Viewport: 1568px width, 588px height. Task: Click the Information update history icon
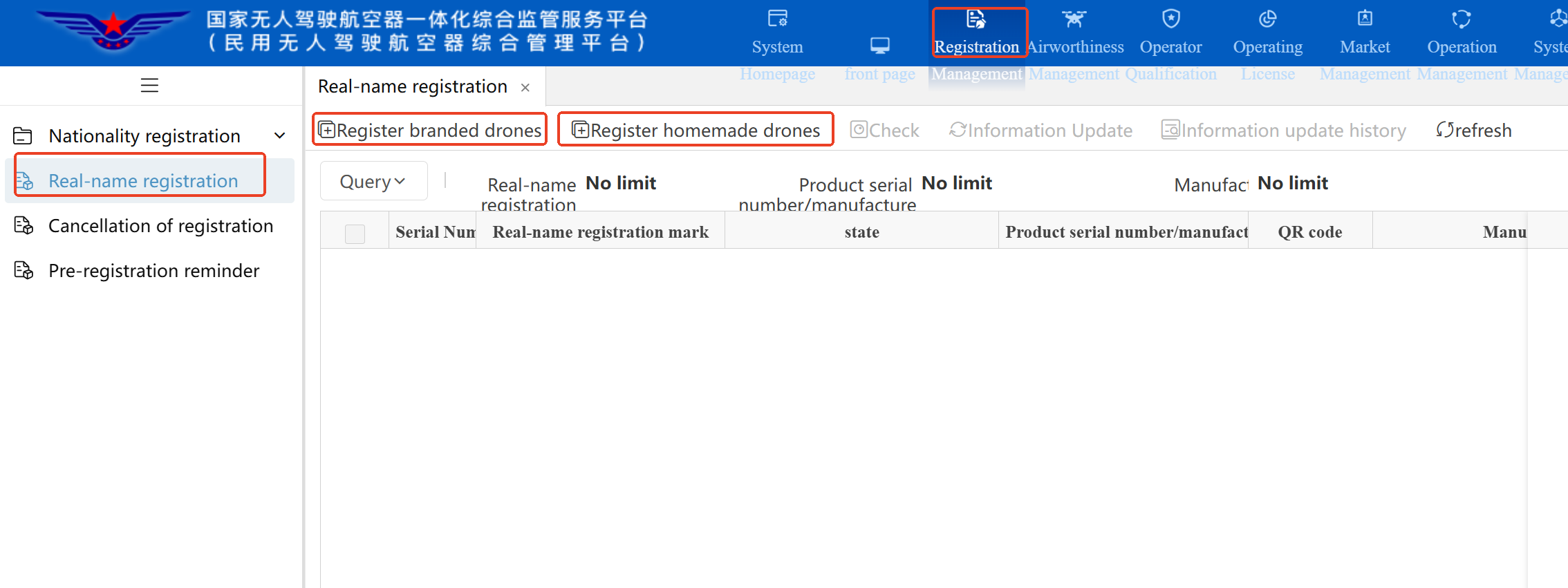(x=1170, y=129)
